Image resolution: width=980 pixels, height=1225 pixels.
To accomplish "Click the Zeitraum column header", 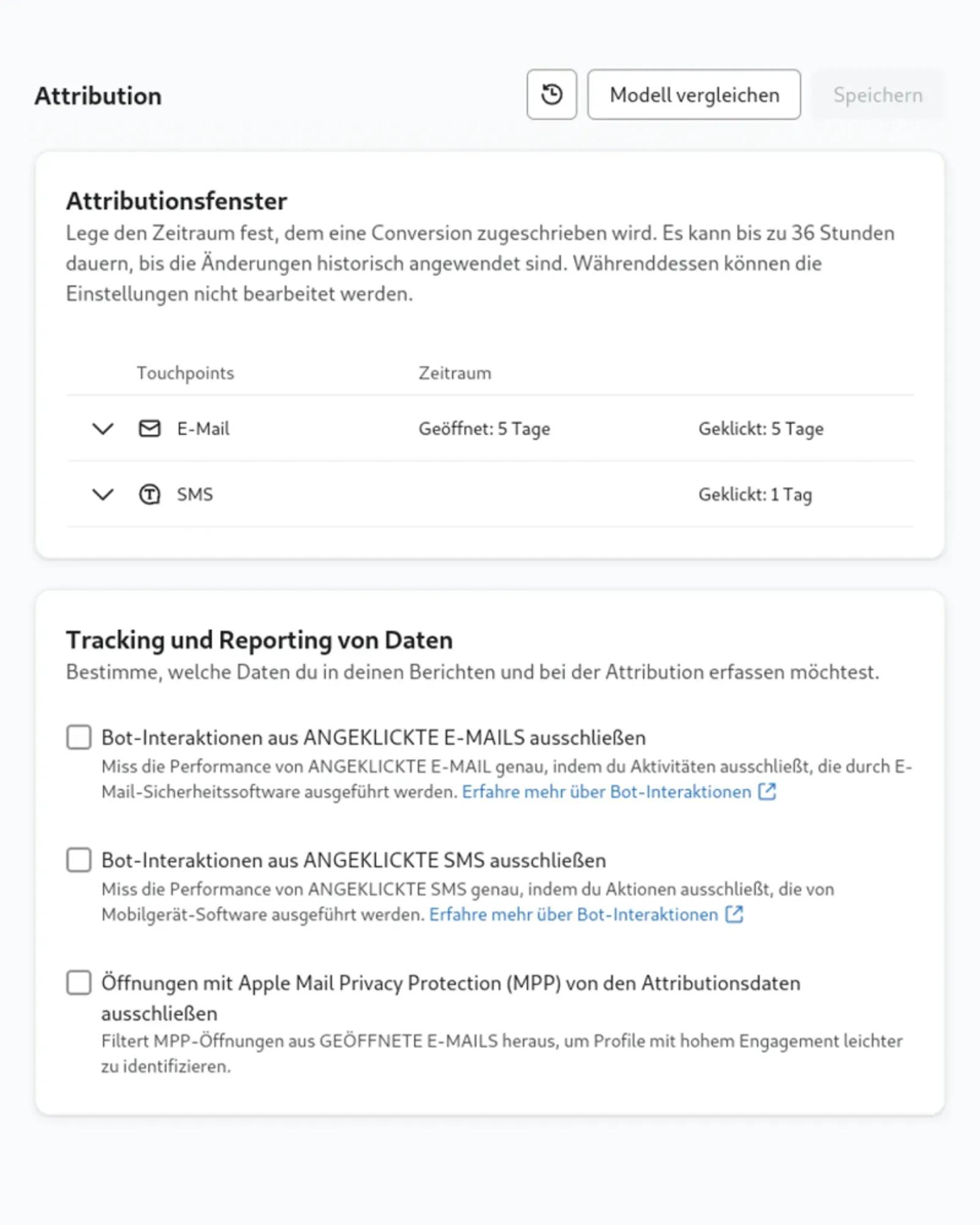I will click(x=454, y=372).
